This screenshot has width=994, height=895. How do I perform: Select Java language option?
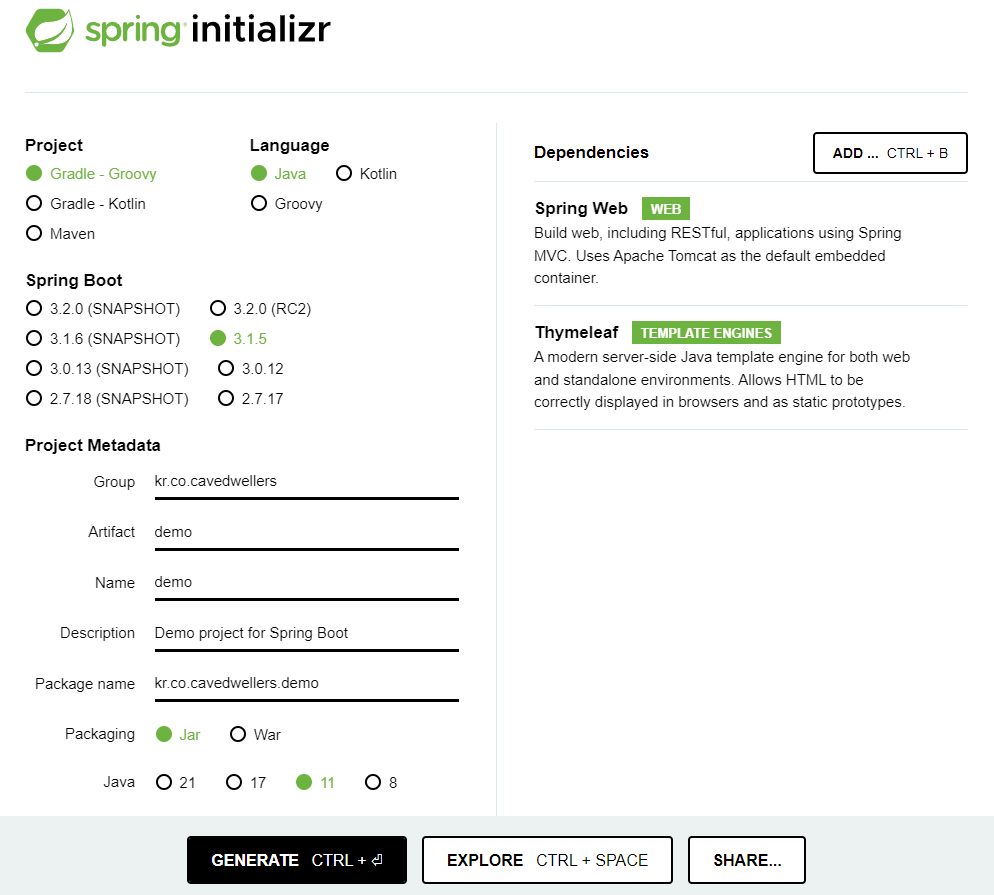coord(278,174)
